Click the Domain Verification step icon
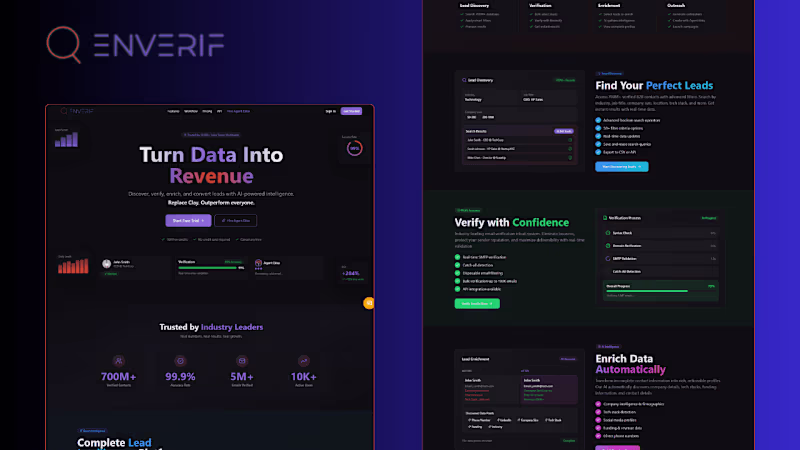 point(608,245)
